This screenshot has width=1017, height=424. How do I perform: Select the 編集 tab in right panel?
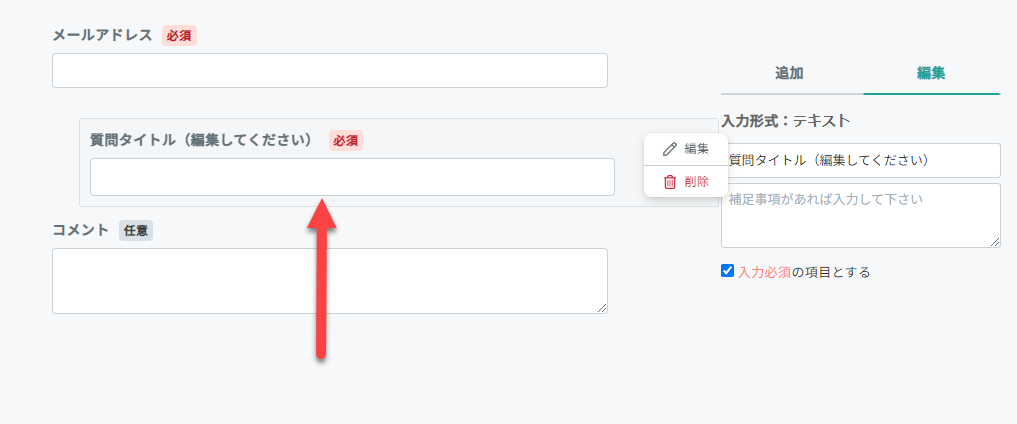tap(931, 73)
